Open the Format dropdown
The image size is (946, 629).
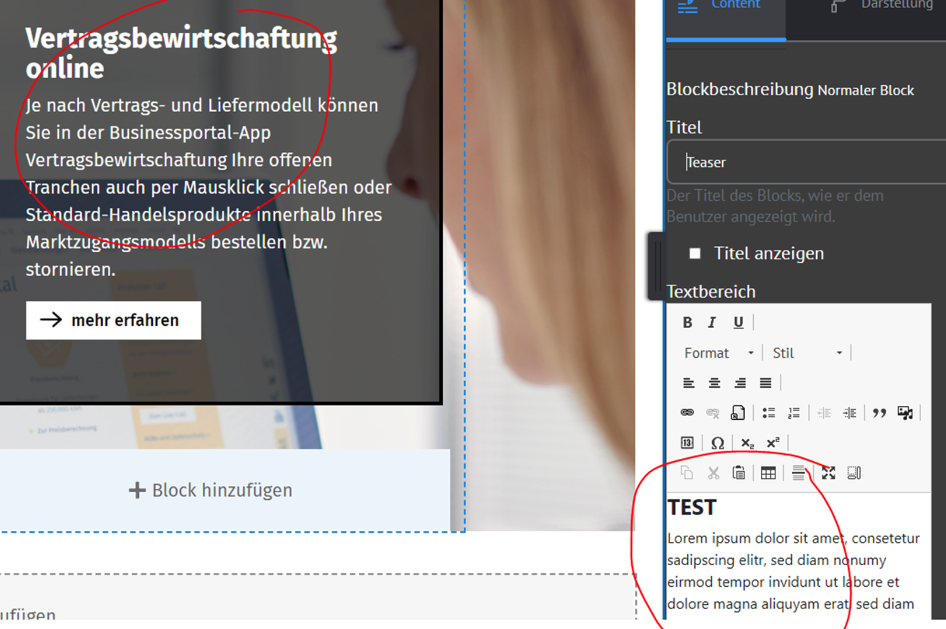719,353
